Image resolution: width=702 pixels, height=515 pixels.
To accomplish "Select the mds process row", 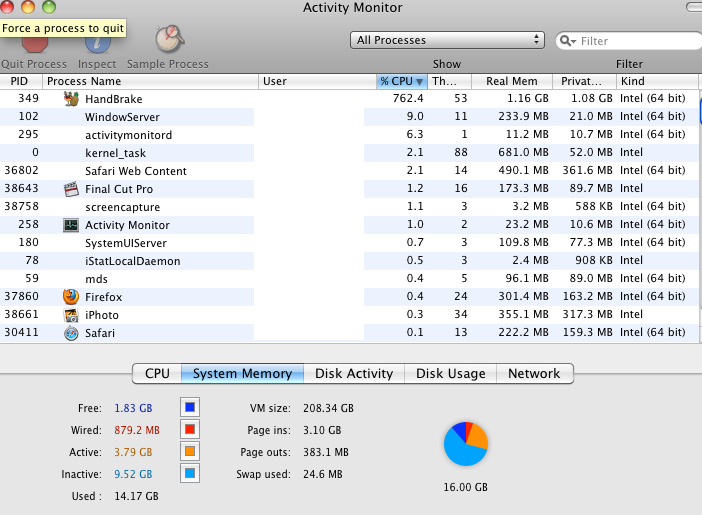I will [349, 278].
